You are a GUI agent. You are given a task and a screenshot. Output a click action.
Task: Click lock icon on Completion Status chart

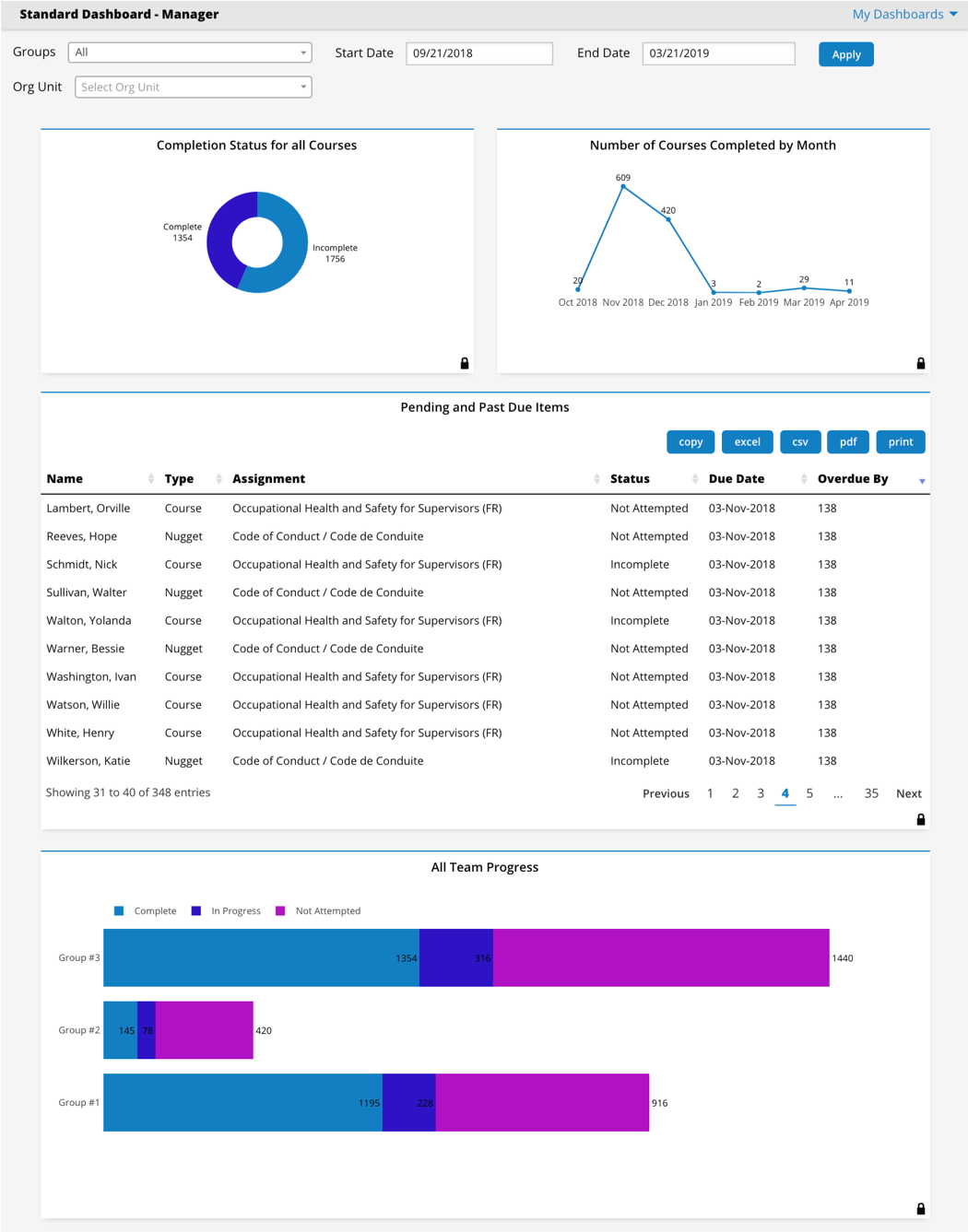pos(465,364)
